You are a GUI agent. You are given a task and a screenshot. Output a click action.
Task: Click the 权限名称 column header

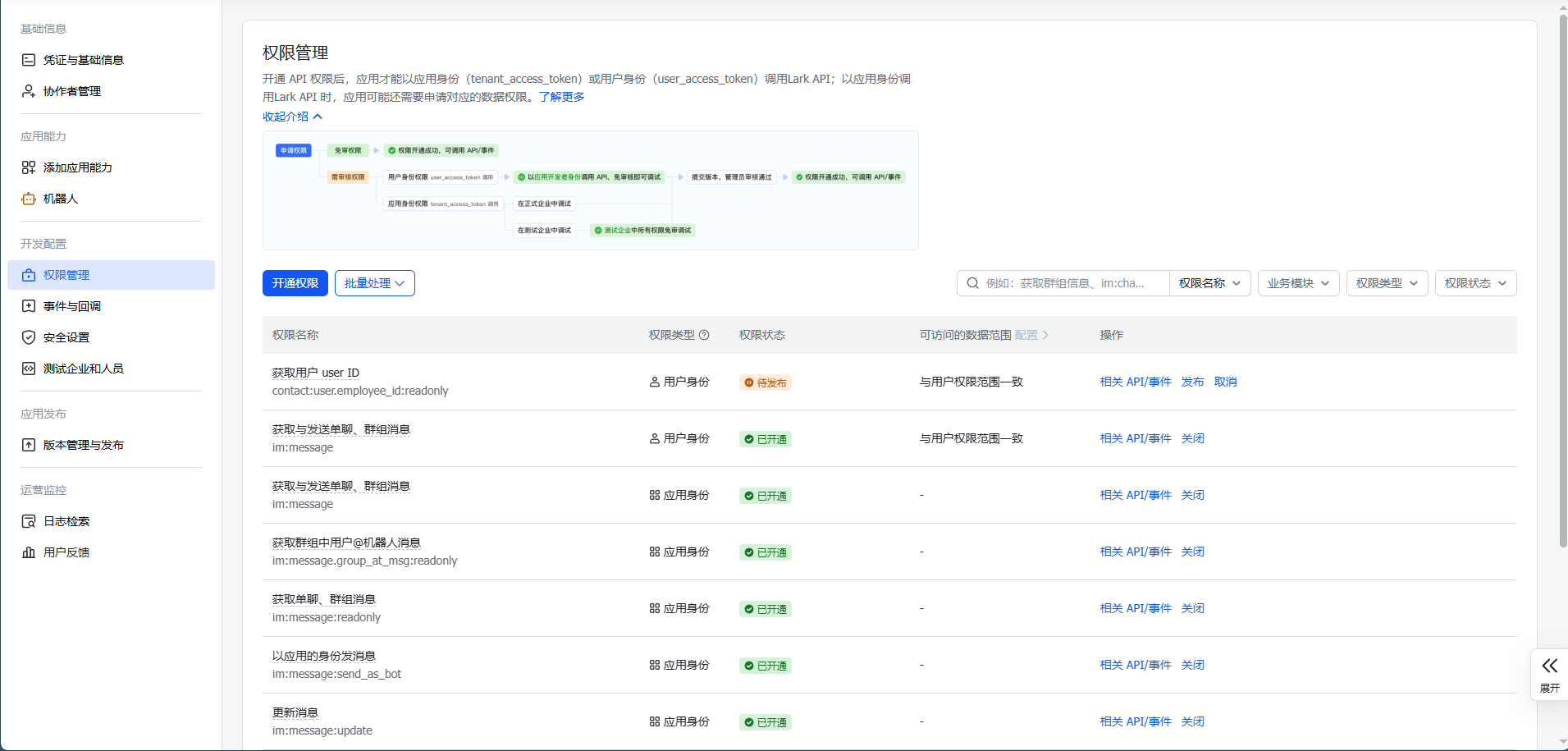click(x=295, y=335)
